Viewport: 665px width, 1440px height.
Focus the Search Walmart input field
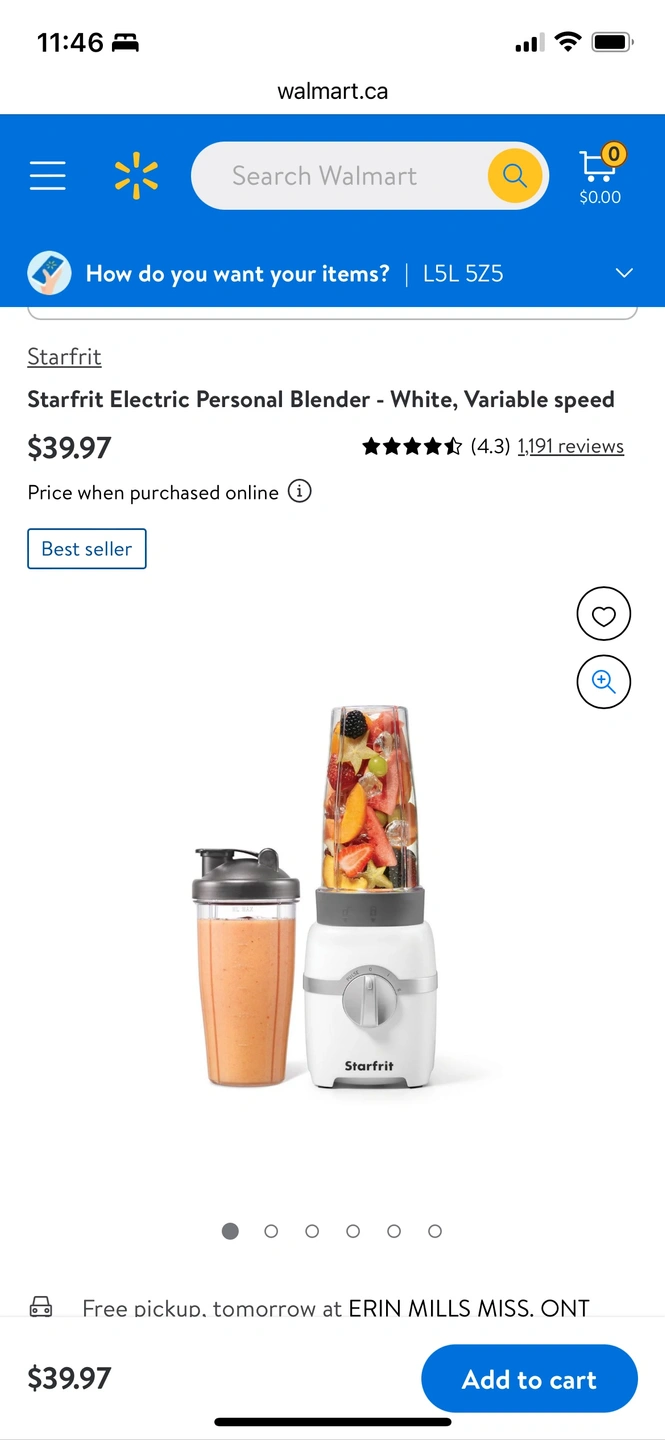point(340,176)
